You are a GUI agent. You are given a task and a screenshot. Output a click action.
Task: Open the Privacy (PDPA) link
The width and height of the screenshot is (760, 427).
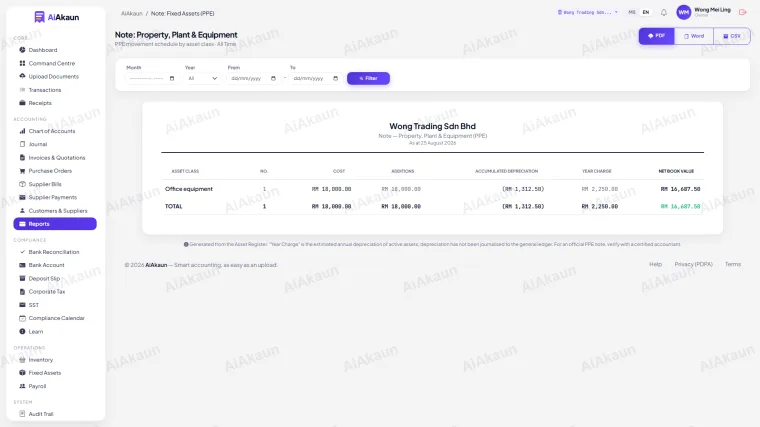point(694,264)
